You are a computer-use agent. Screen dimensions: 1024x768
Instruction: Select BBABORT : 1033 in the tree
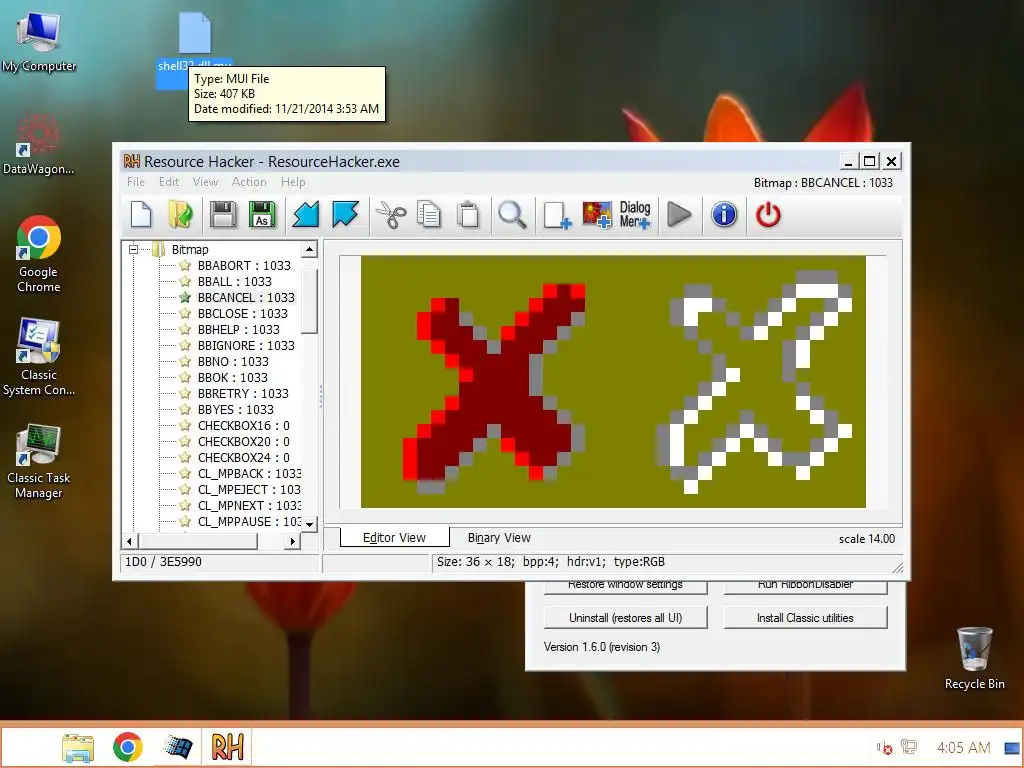click(244, 265)
